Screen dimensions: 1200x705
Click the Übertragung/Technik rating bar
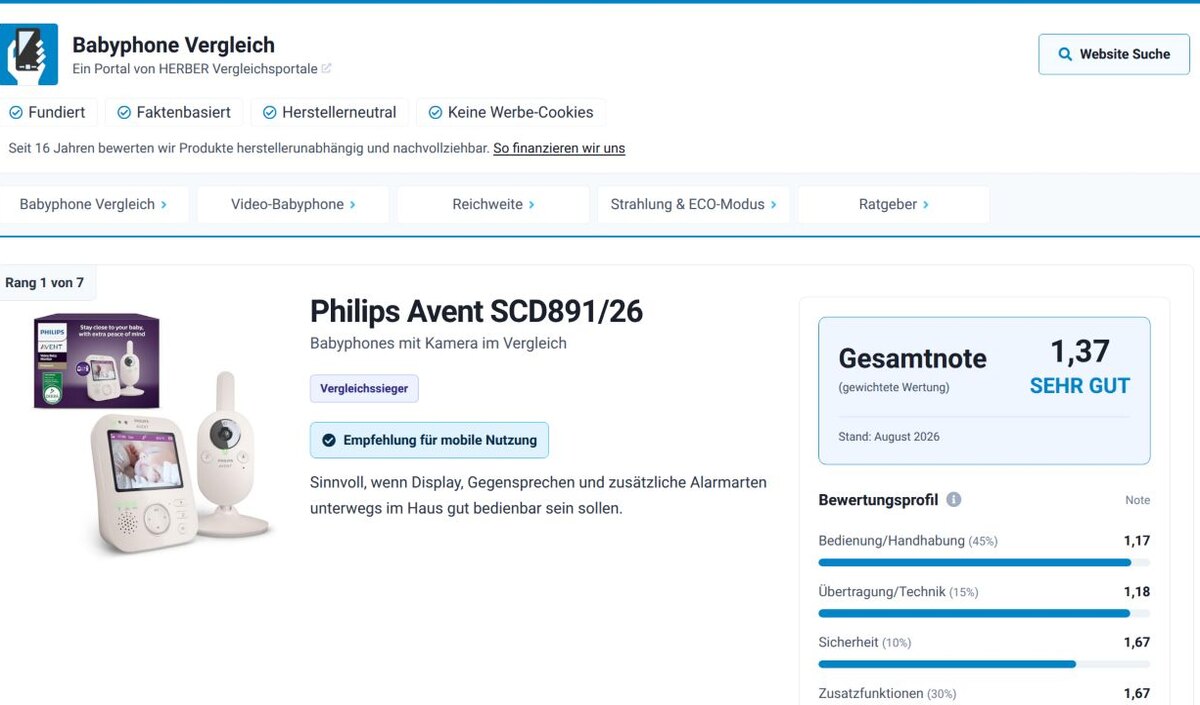(984, 613)
